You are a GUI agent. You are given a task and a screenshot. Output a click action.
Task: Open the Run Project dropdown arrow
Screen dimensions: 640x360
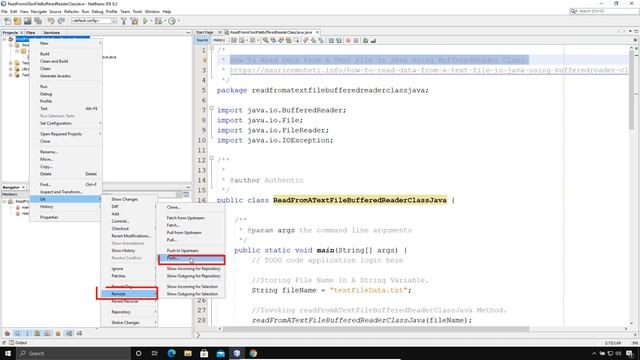click(x=151, y=21)
